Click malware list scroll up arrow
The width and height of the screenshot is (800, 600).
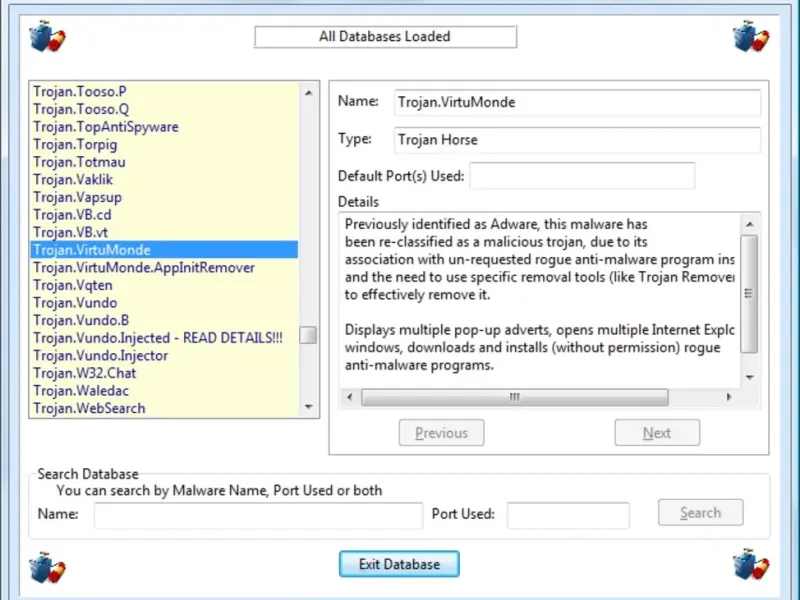point(309,93)
